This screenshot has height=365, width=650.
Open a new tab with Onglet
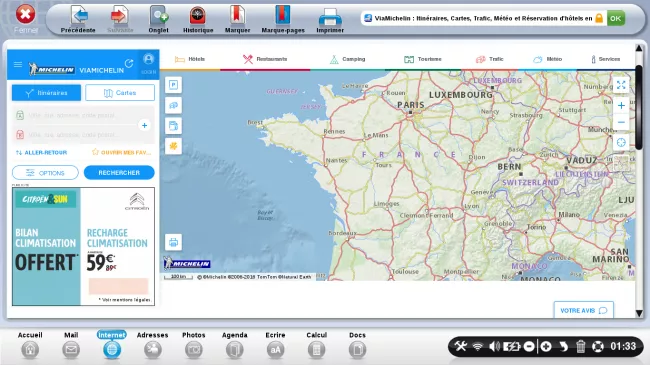(x=158, y=19)
